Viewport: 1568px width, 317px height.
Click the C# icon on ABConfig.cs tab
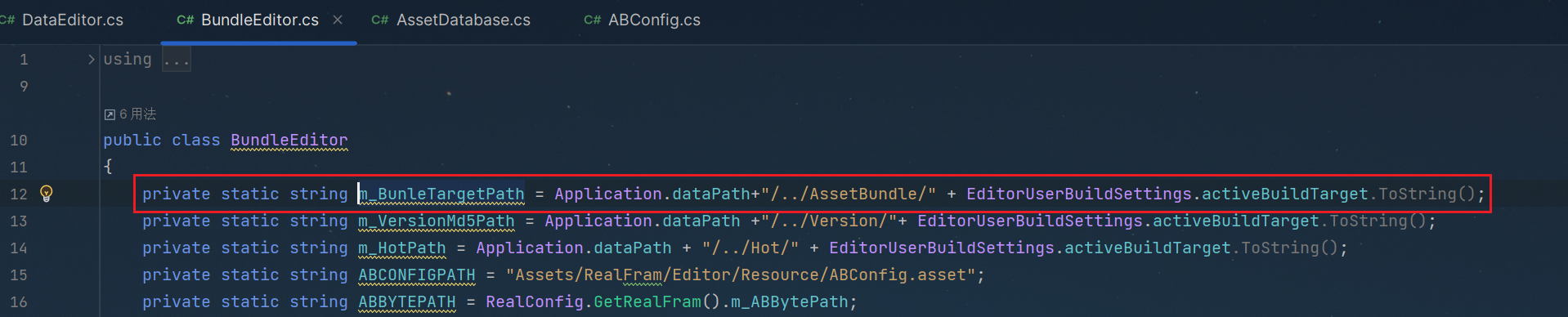592,20
